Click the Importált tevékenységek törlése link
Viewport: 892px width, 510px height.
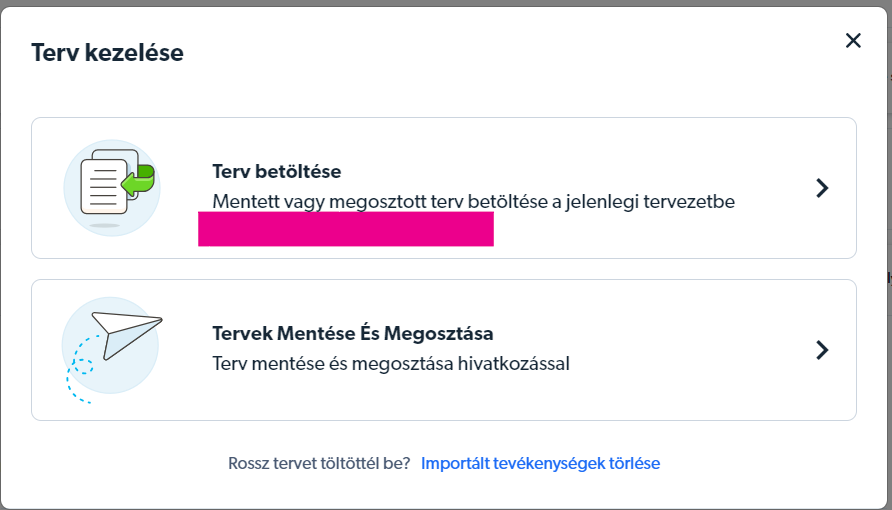click(540, 463)
